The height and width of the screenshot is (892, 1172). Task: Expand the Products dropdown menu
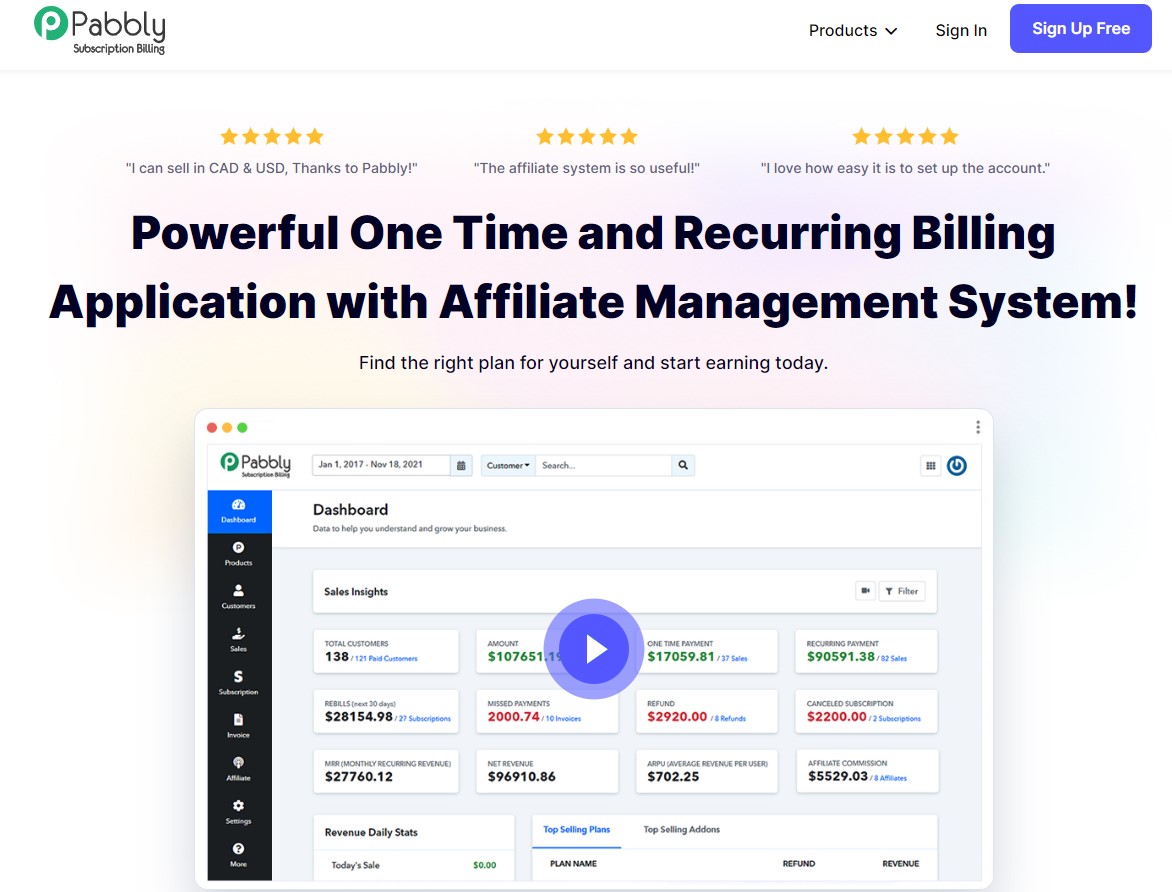click(853, 31)
